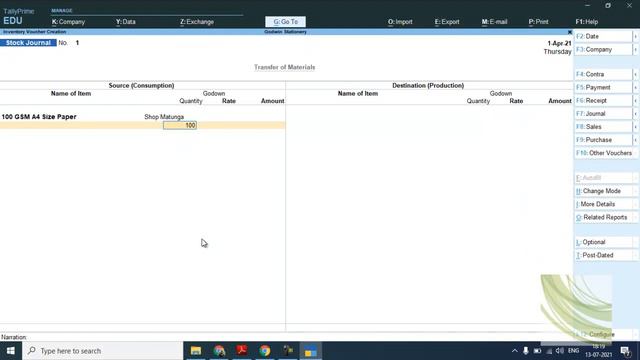Select F7: Journal voucher type
The image size is (640, 360).
(x=603, y=113)
